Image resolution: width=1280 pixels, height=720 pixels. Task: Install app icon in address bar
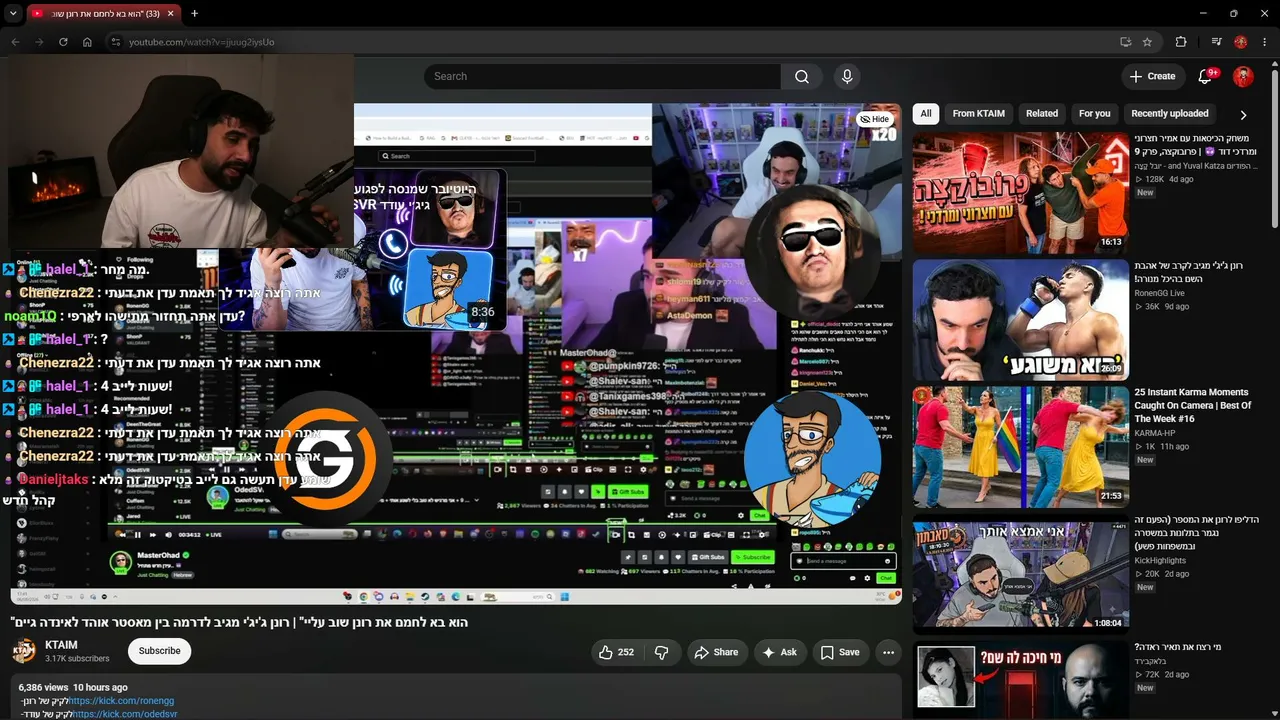1125,42
